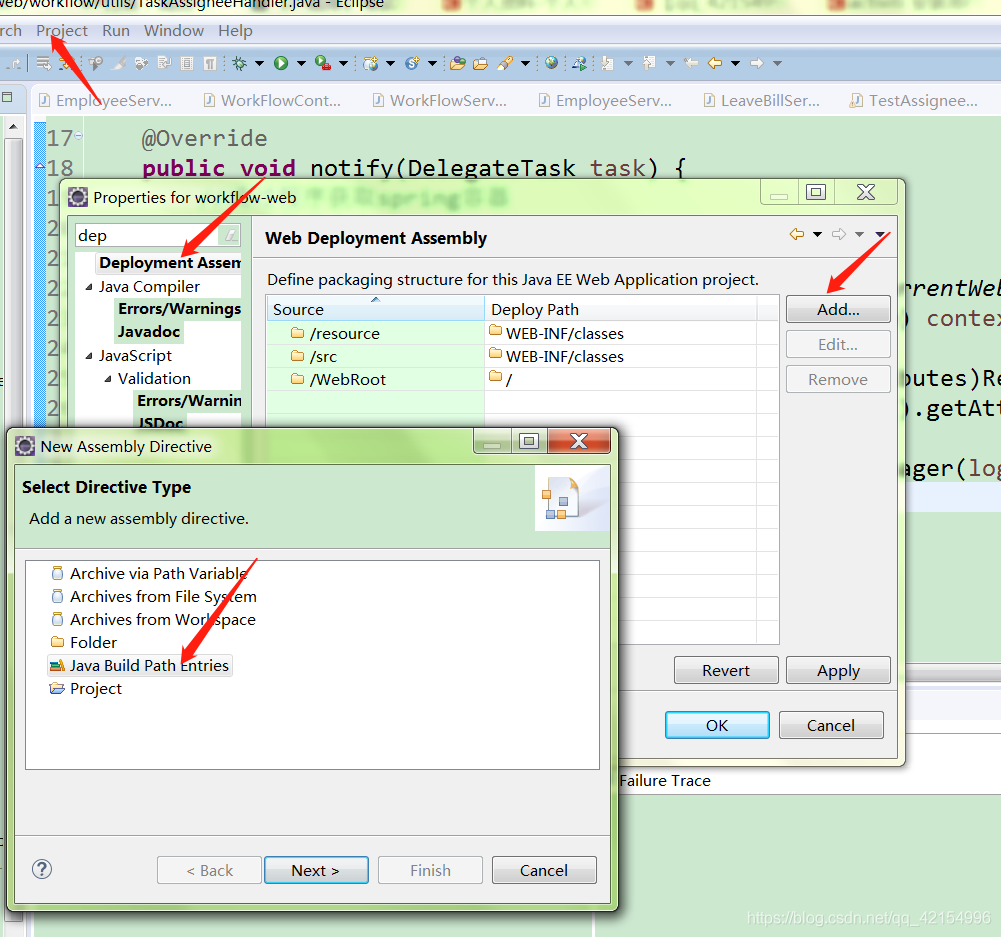Collapse the Validation tree node
This screenshot has height=937, width=1001.
[x=108, y=379]
